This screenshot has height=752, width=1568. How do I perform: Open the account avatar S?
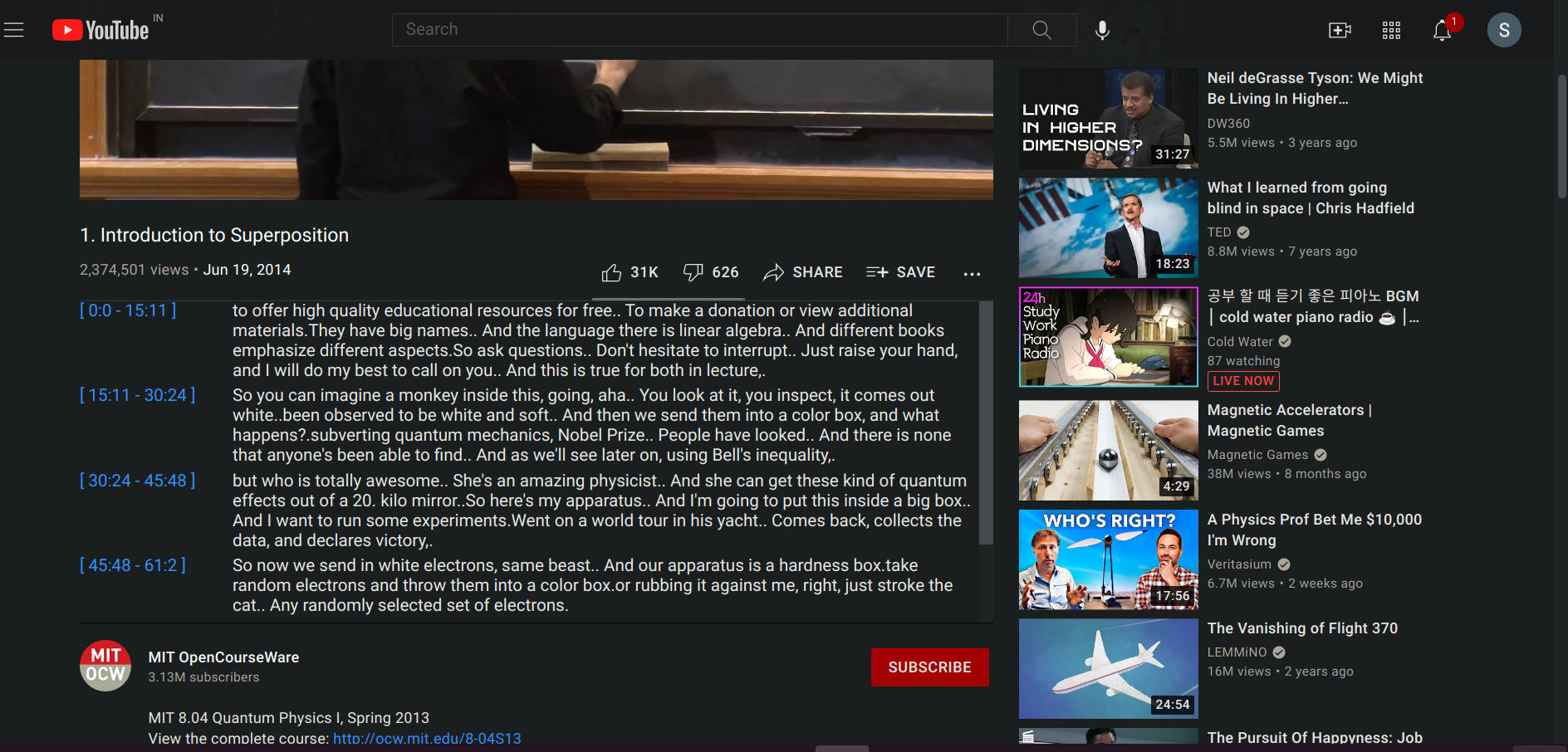(1504, 30)
